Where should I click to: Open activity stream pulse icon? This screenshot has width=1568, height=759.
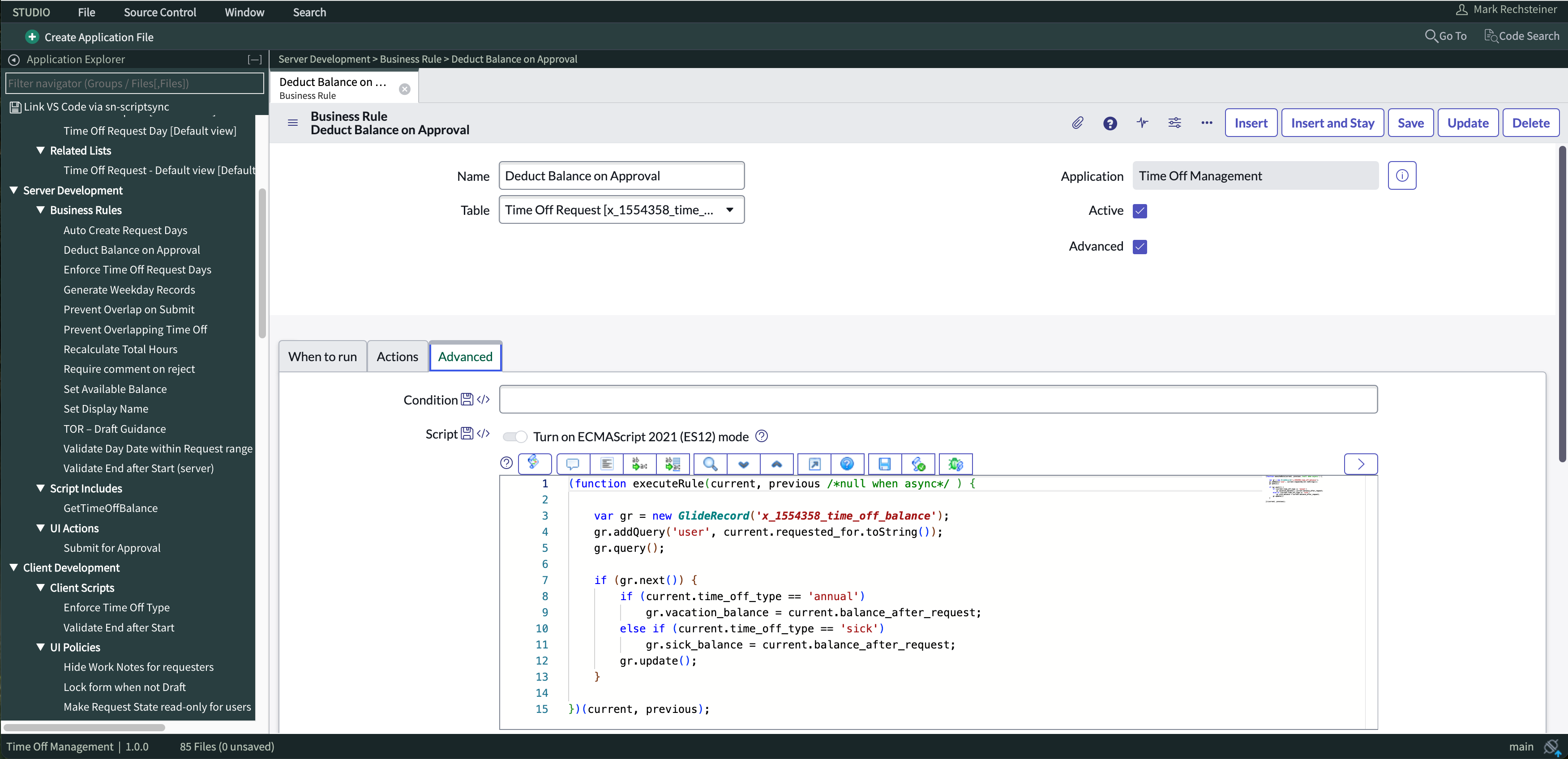[1143, 123]
